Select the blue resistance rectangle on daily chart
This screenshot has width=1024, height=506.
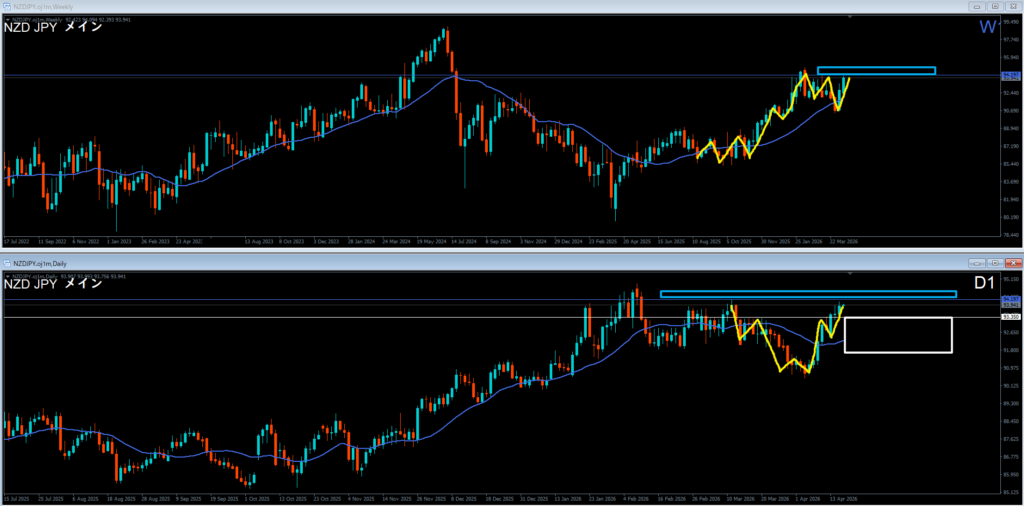click(x=808, y=294)
